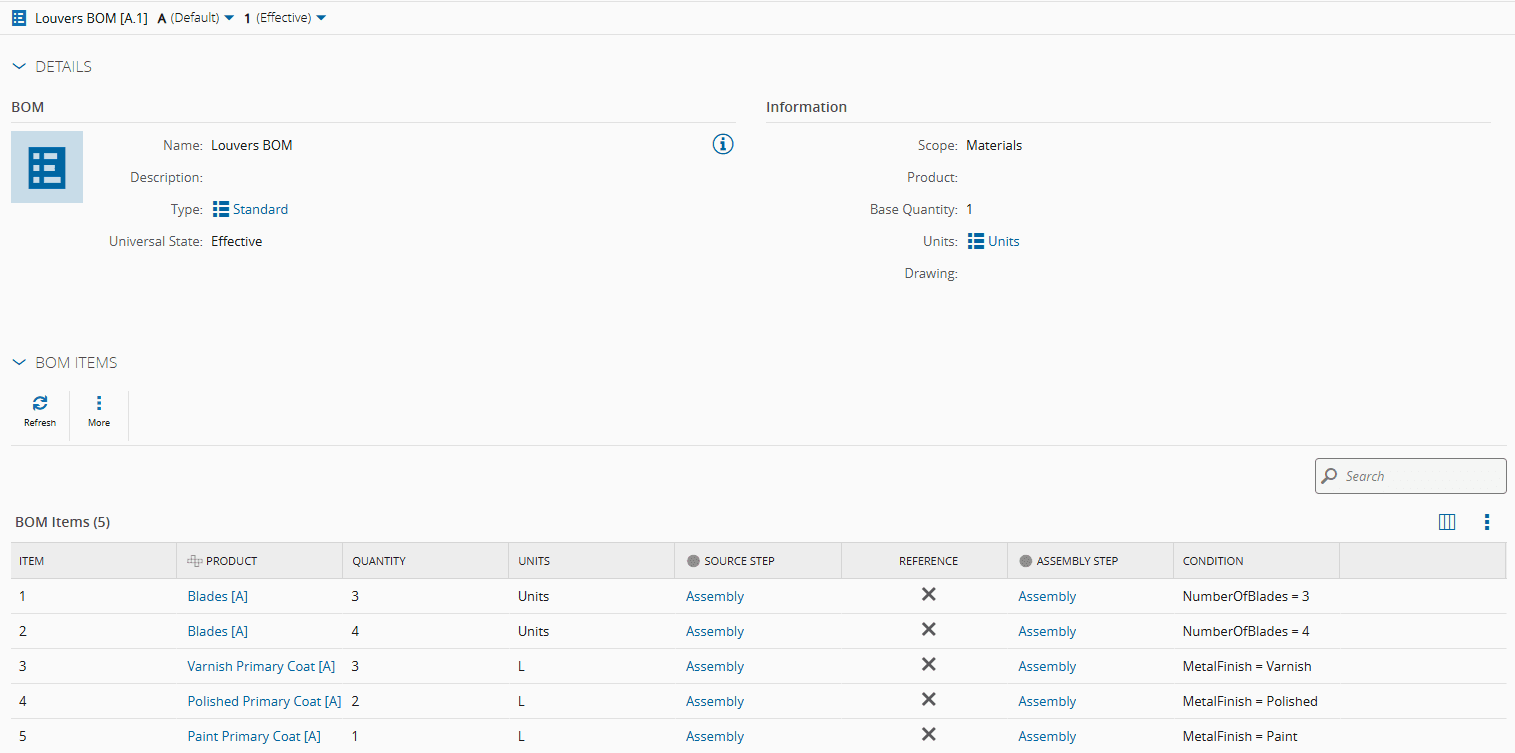Open the Polished Primary Coat [A] product link

tap(264, 701)
